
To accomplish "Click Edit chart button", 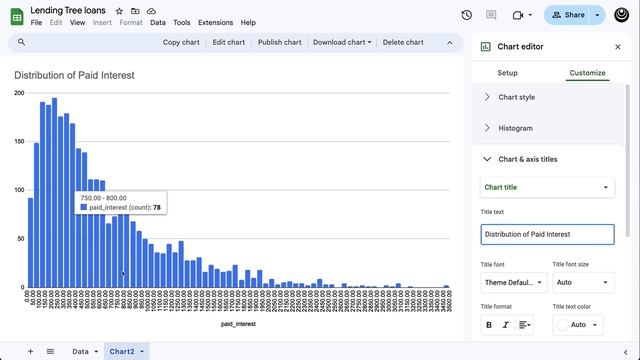I will [x=229, y=42].
